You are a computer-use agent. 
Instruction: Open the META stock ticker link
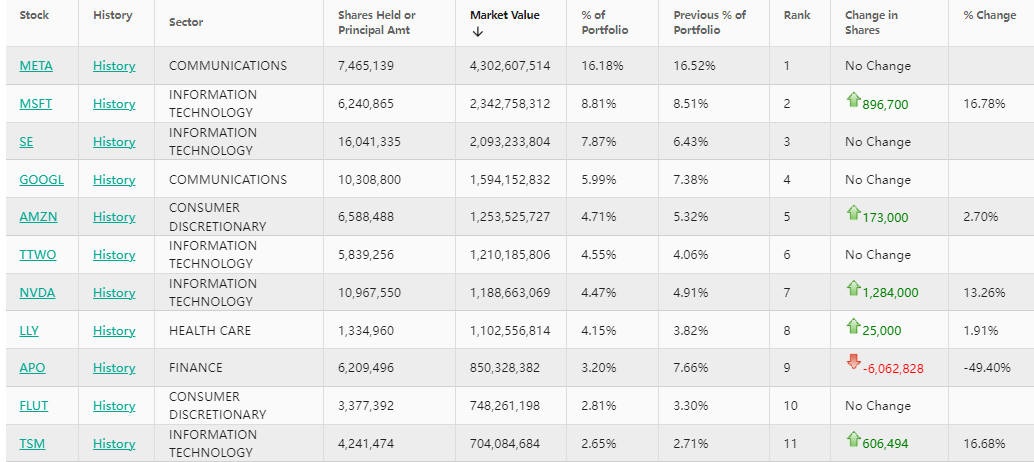point(36,66)
